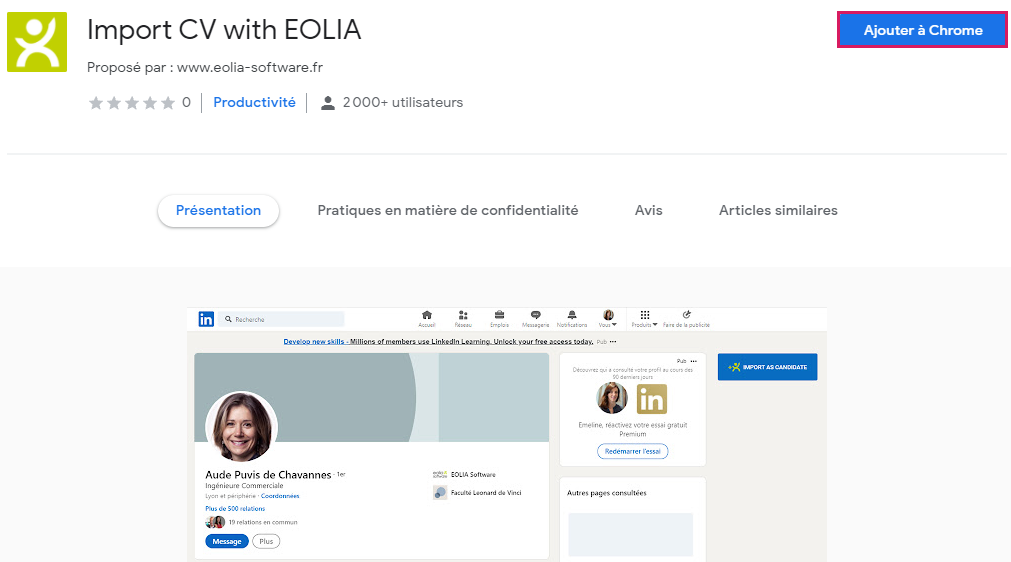Image resolution: width=1011 pixels, height=562 pixels.
Task: Open Pratiques en matière de confidentialité tab
Action: (447, 211)
